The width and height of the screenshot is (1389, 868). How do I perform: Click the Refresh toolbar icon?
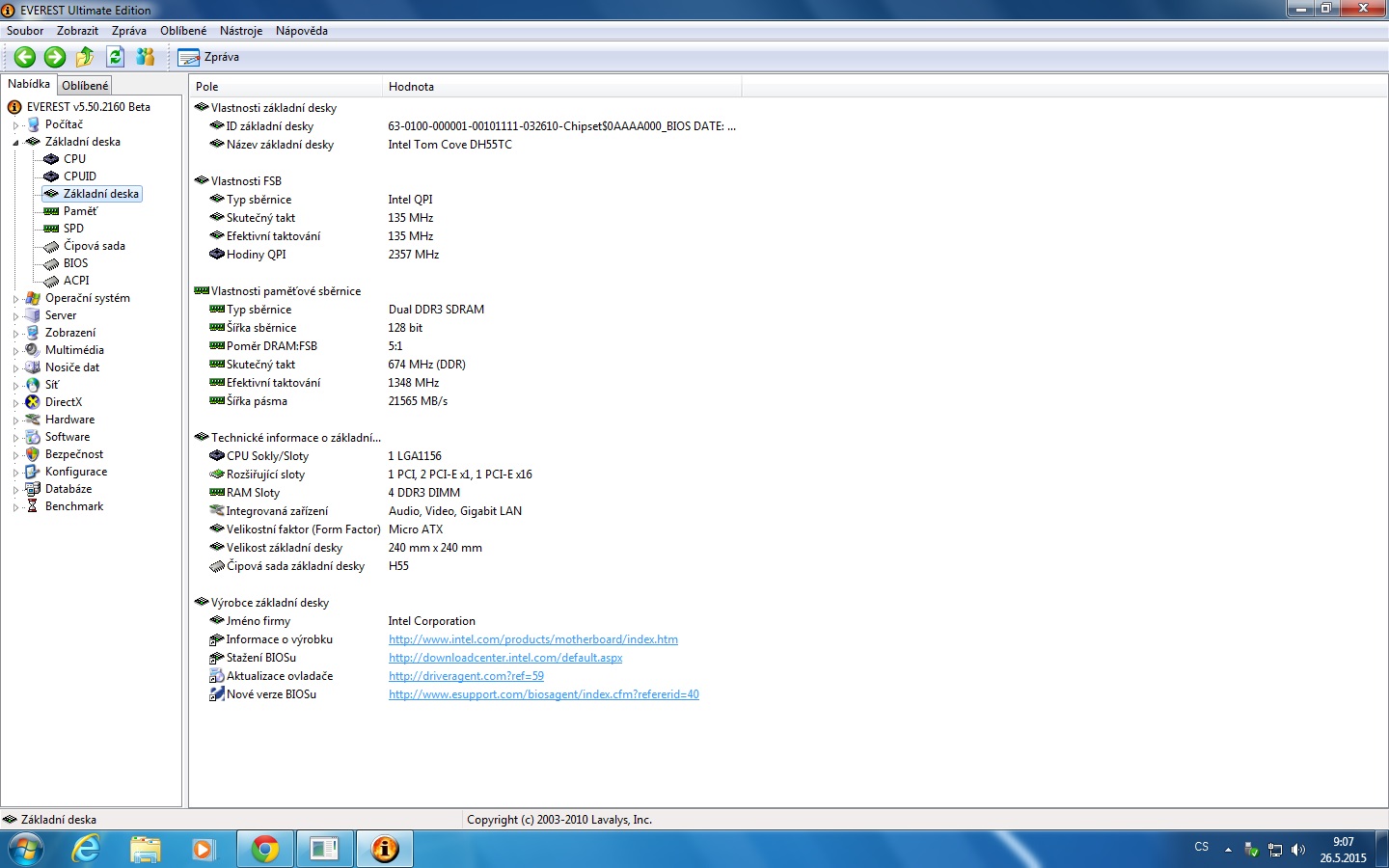tap(116, 57)
